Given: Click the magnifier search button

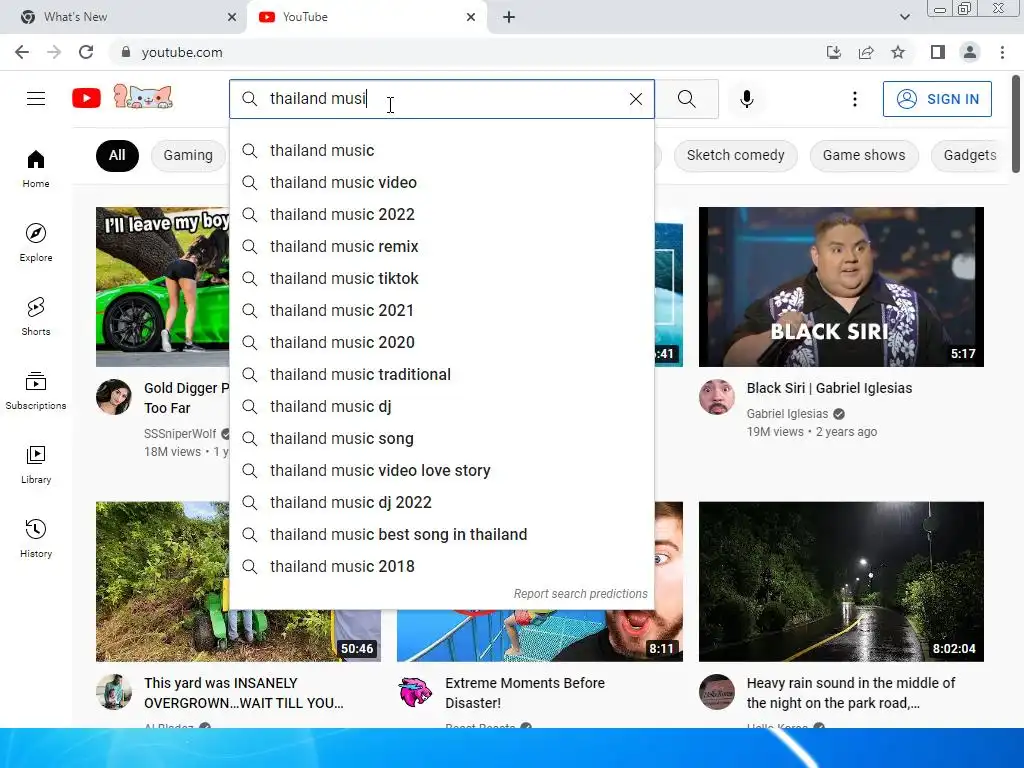Looking at the screenshot, I should [686, 99].
